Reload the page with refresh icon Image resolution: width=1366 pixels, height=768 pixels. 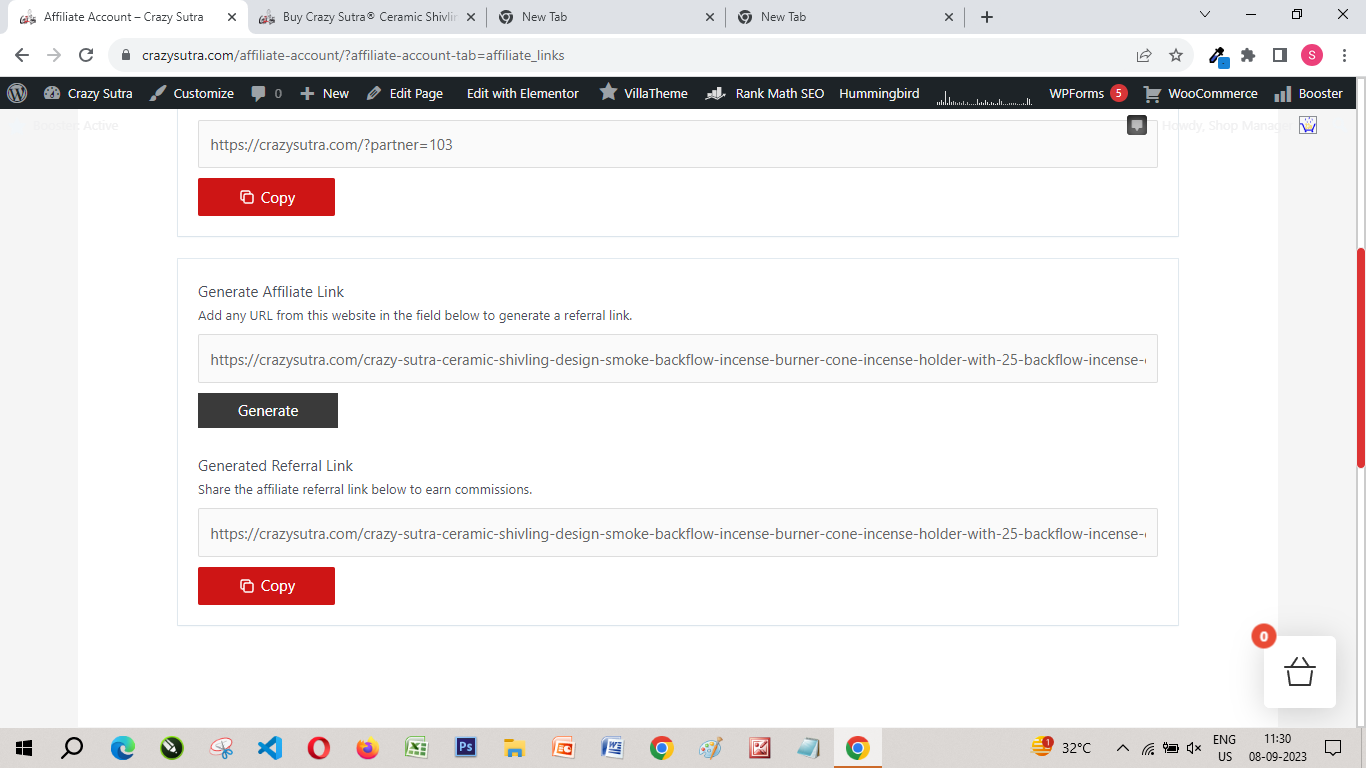click(x=86, y=55)
